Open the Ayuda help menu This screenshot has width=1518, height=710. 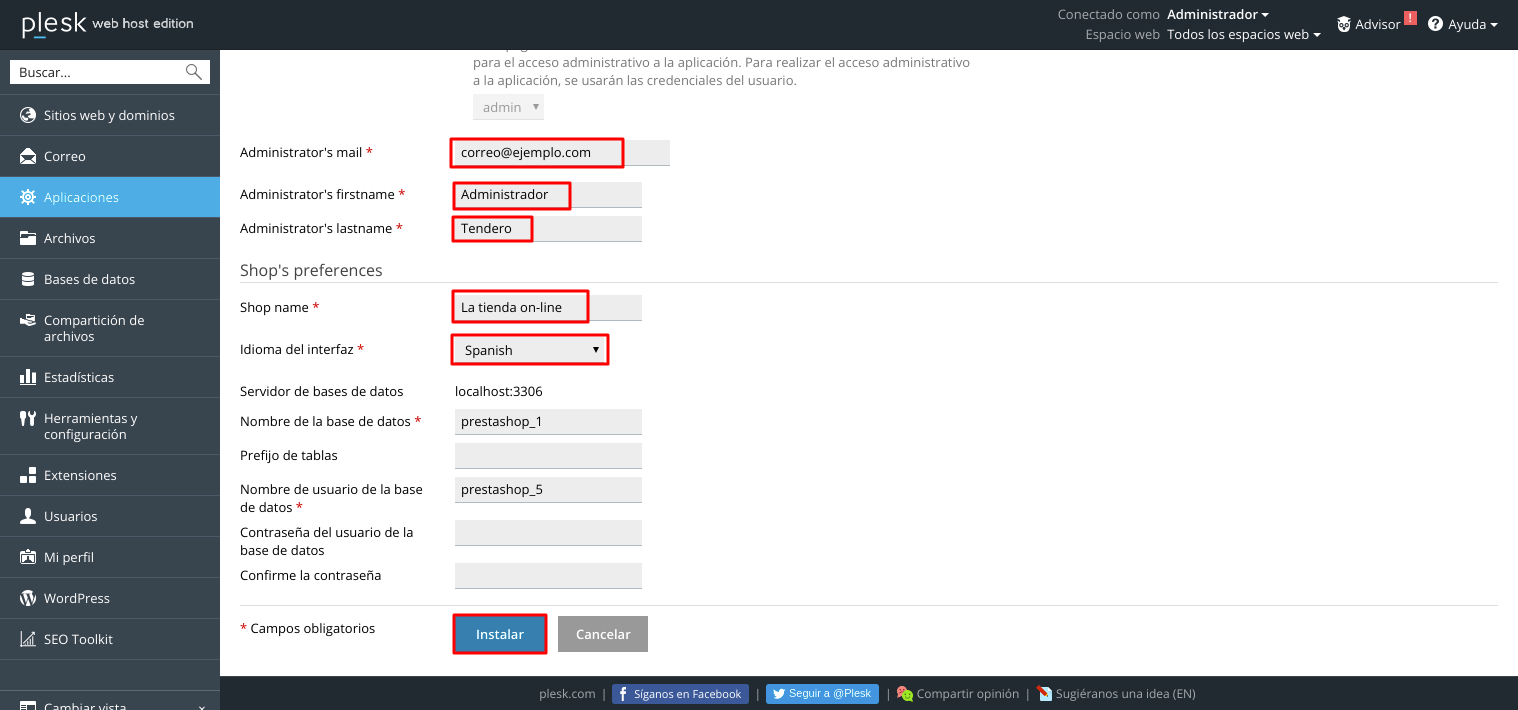tap(1462, 24)
